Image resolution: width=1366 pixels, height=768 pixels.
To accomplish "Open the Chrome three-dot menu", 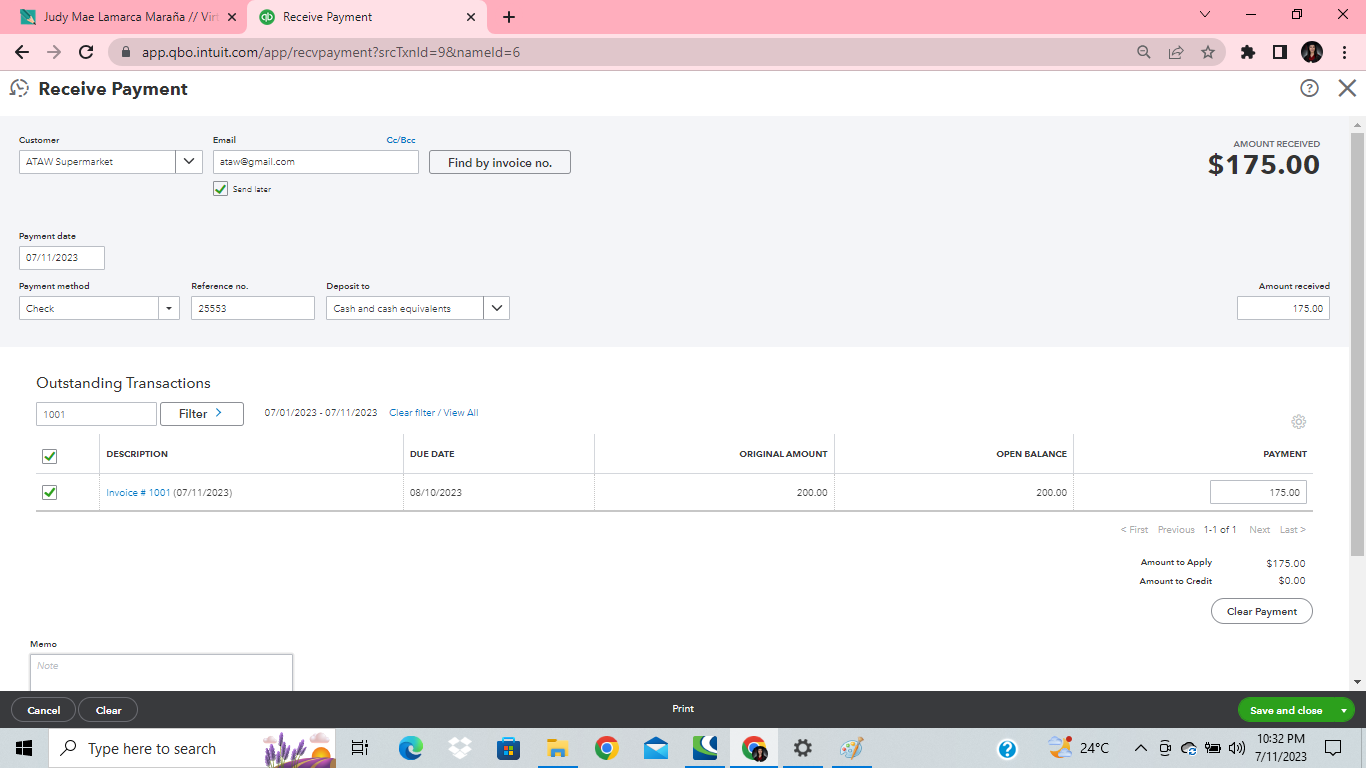I will [x=1343, y=52].
